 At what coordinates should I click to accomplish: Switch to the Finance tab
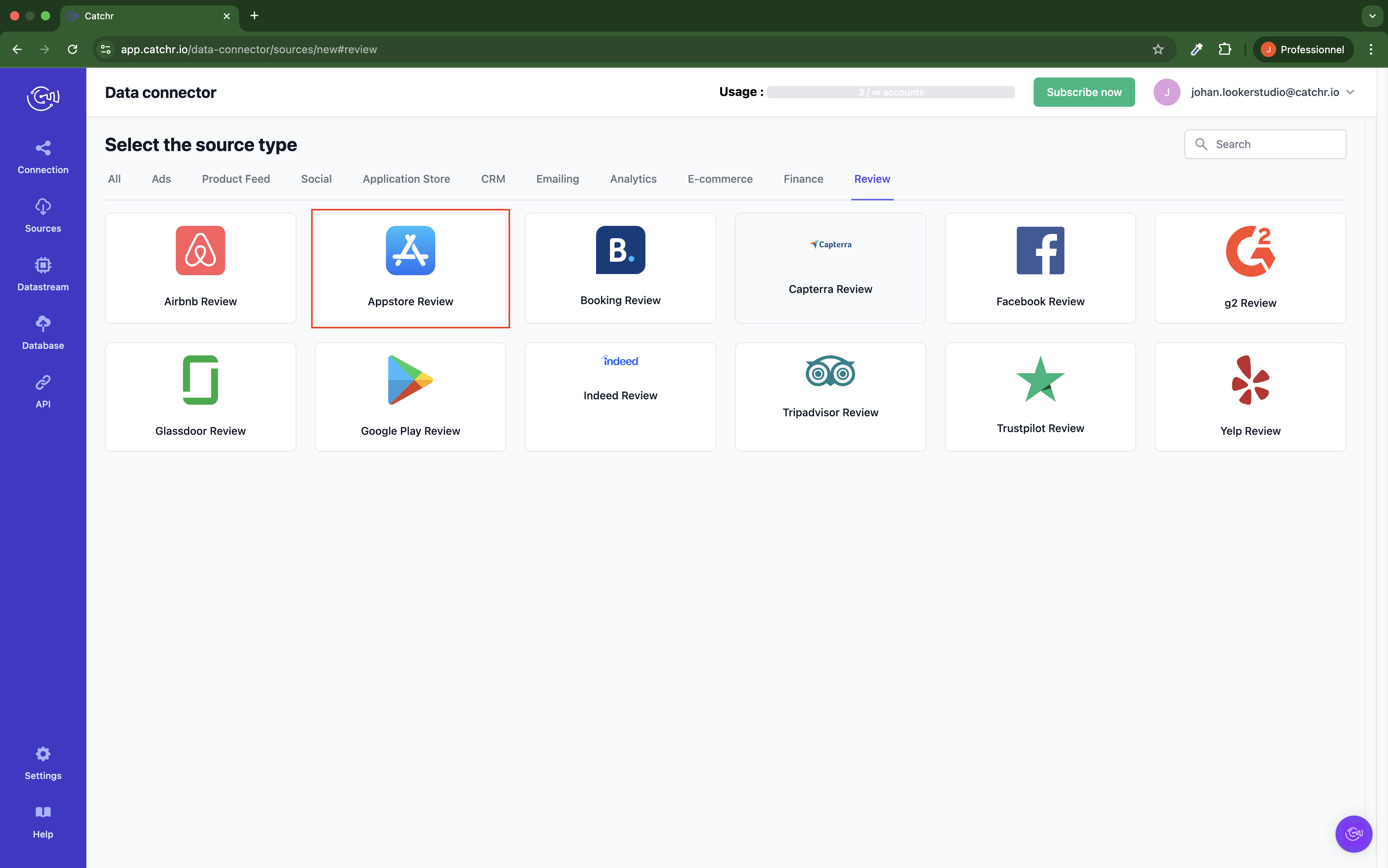coord(803,179)
